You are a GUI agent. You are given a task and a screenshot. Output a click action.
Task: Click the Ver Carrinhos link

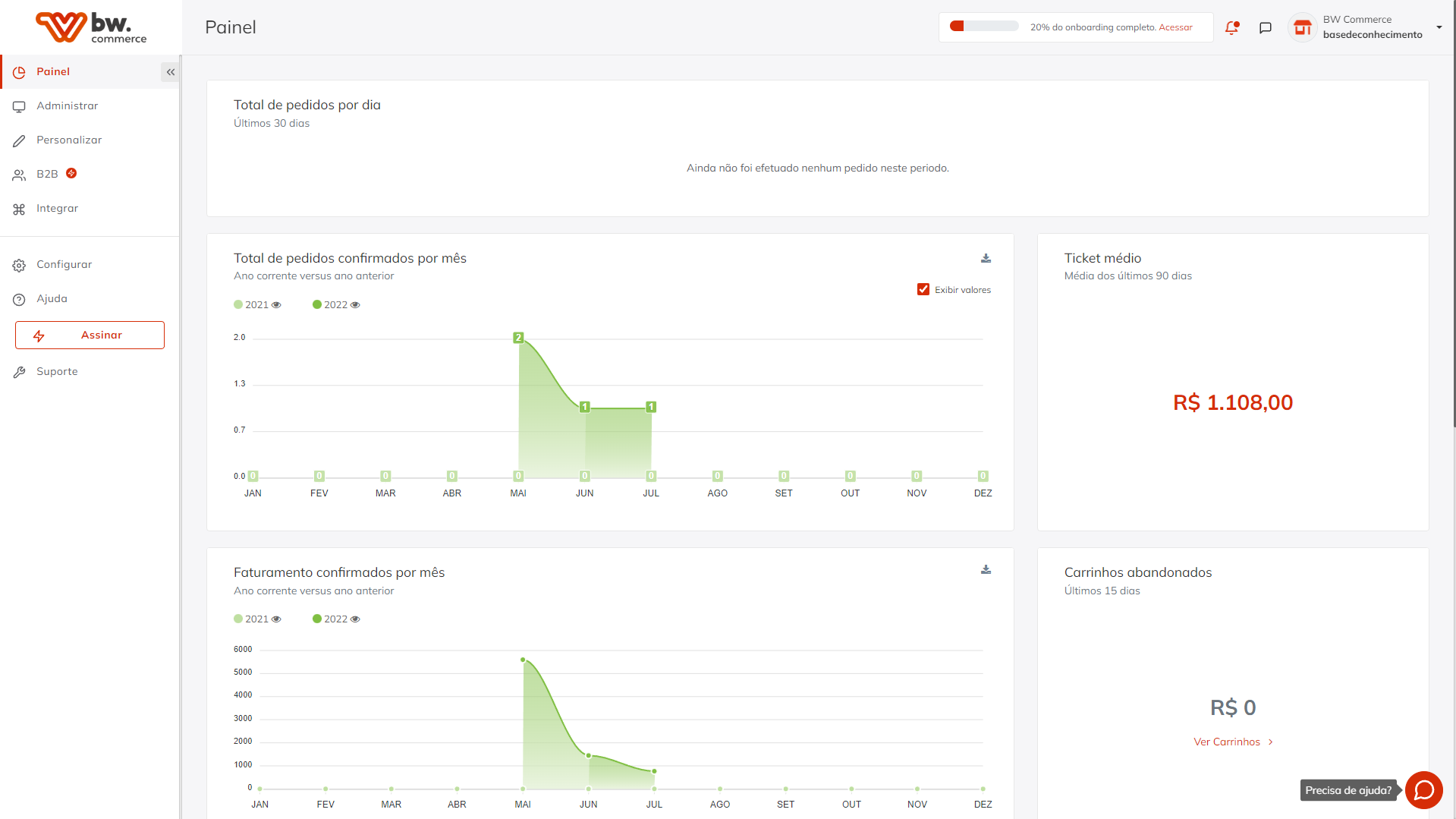[1227, 742]
